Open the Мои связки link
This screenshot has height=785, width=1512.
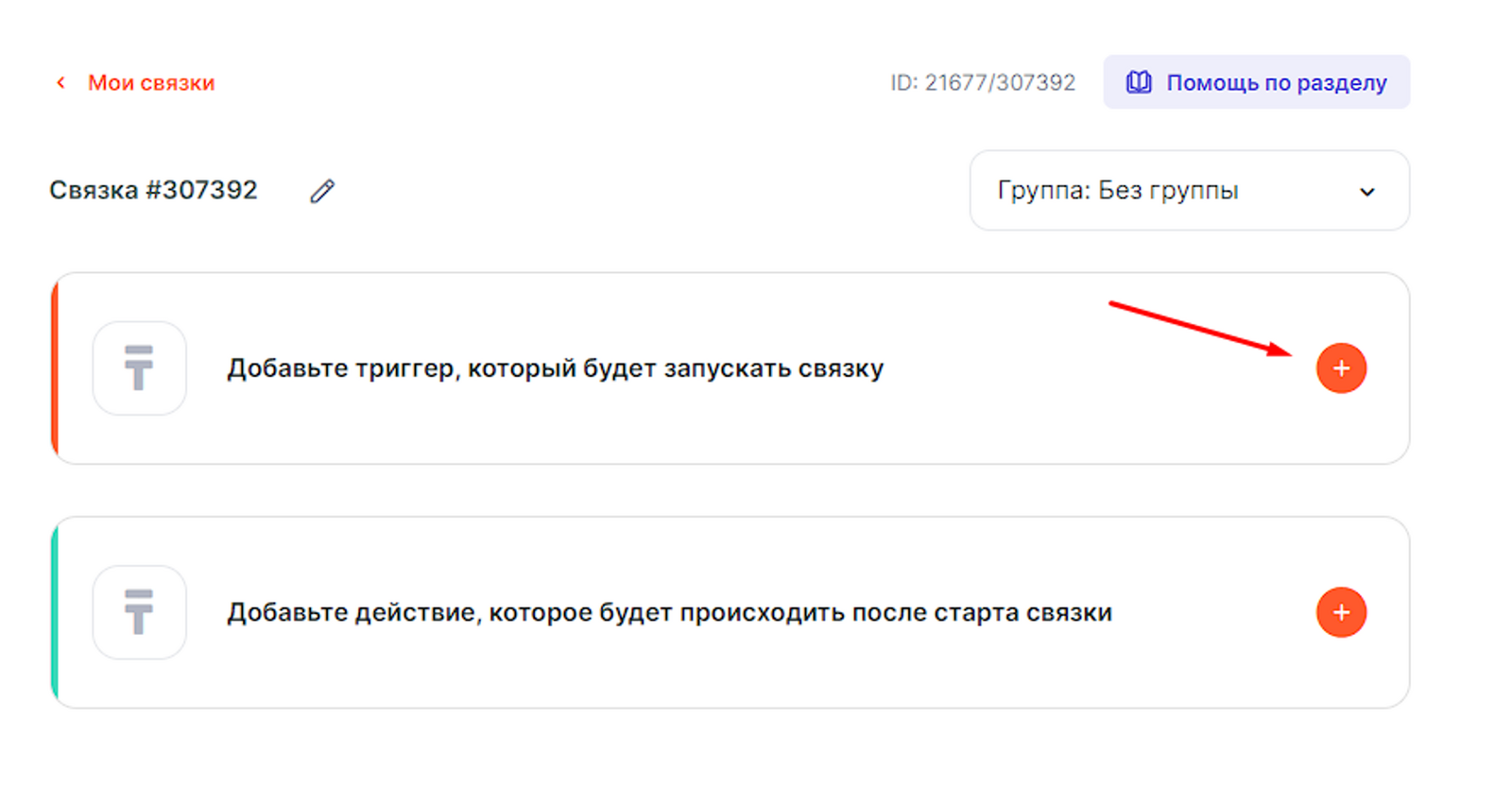tap(151, 83)
